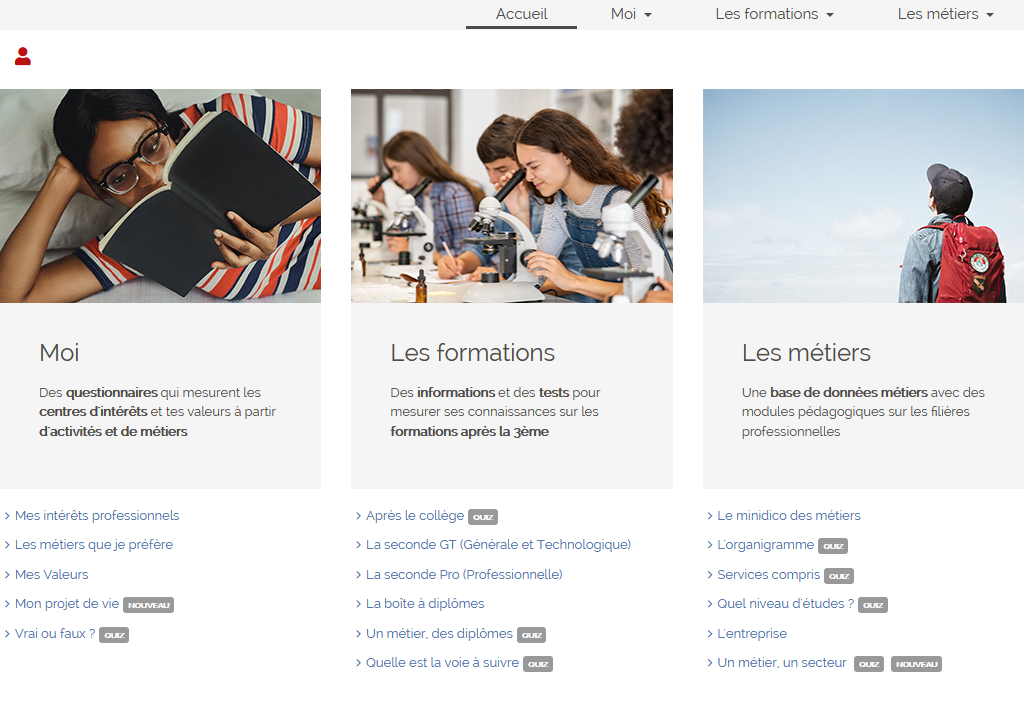
Task: Click the woman reading book image
Action: [160, 196]
